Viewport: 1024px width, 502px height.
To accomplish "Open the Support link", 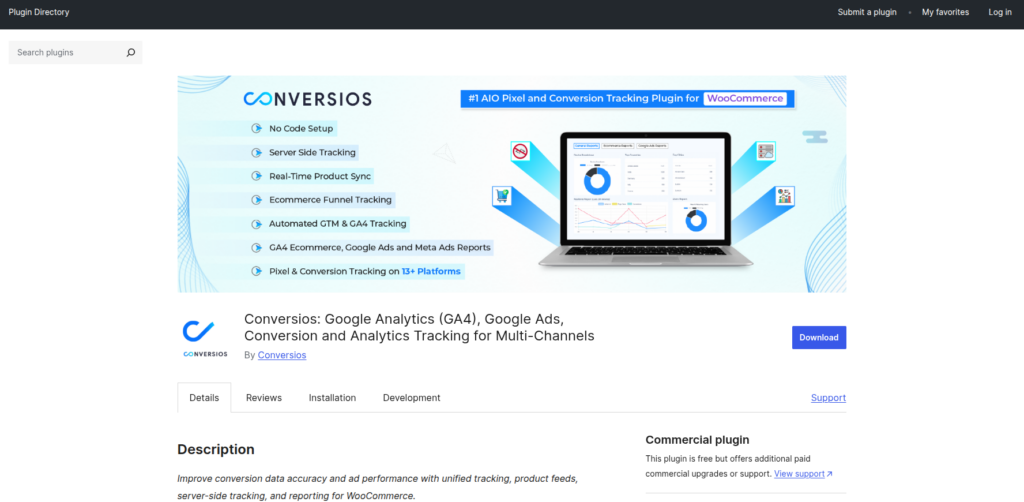I will tap(828, 398).
